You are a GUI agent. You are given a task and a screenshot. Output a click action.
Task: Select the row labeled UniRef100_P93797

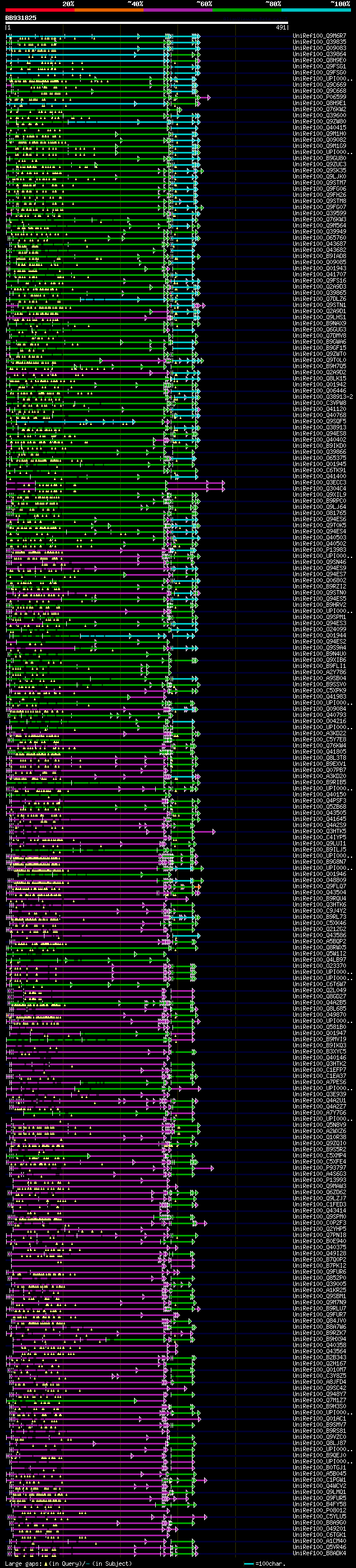[319, 1168]
